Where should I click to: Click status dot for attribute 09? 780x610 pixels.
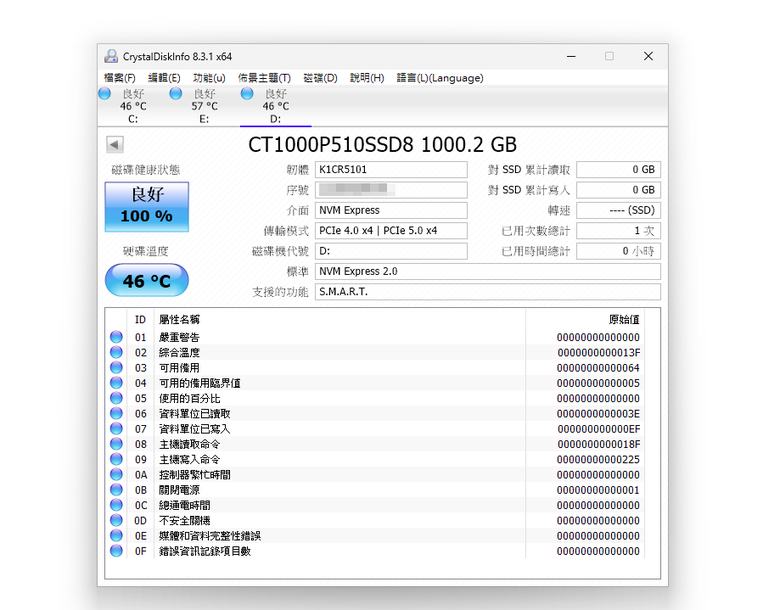[x=116, y=459]
